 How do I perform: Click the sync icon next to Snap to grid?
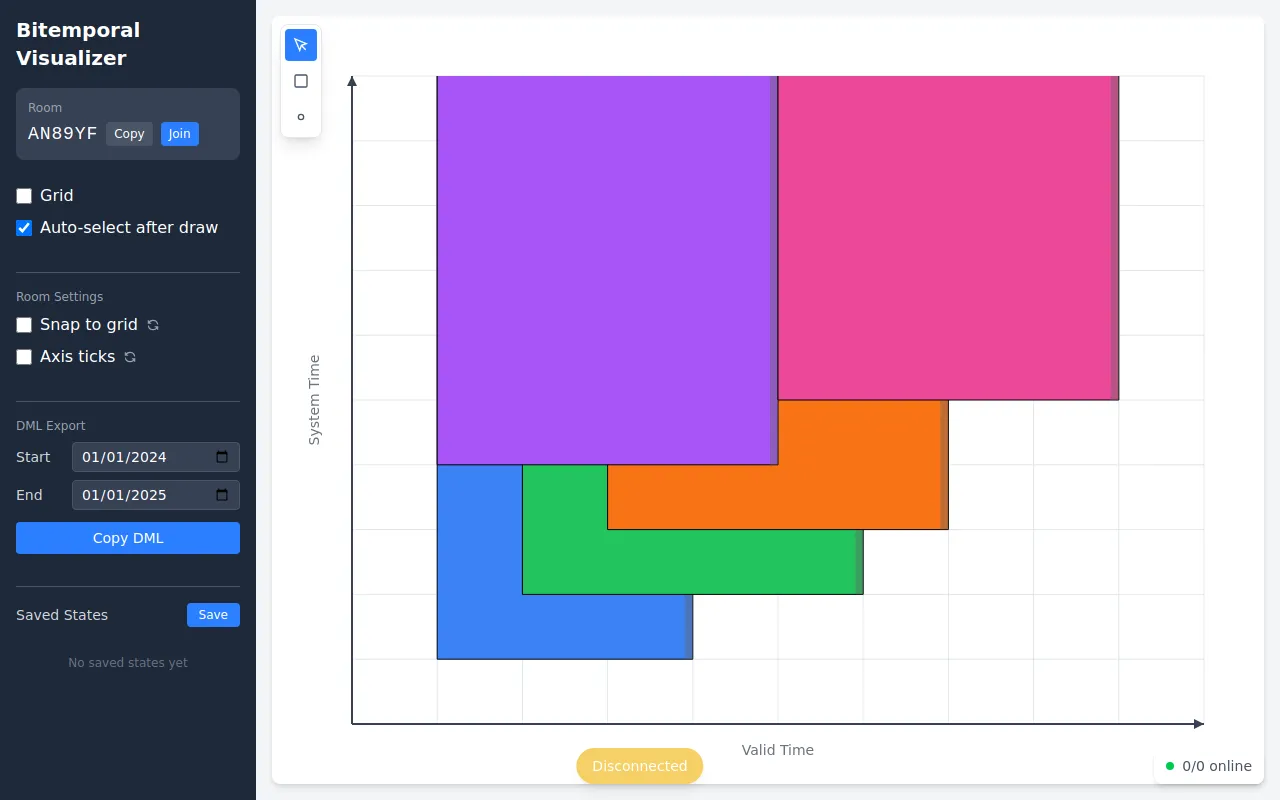pyautogui.click(x=152, y=325)
